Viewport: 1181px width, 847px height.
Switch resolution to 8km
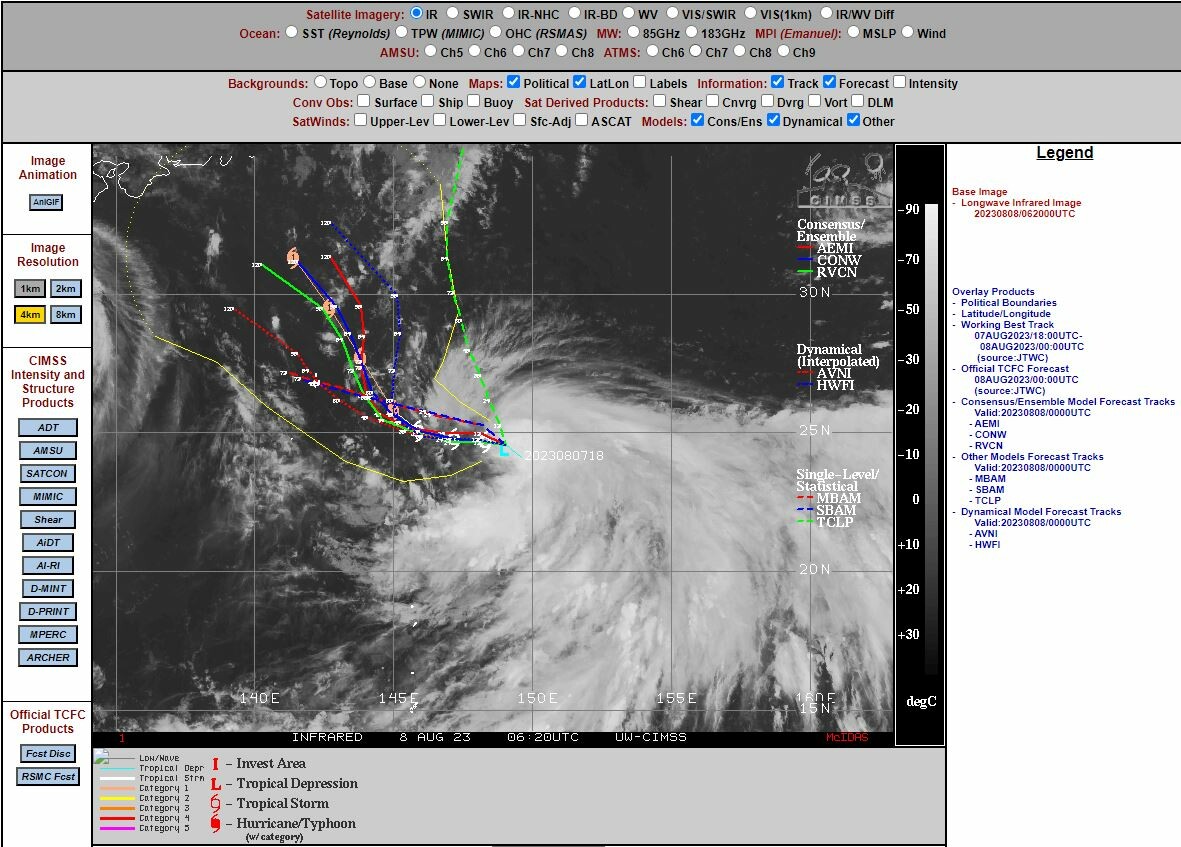[66, 314]
